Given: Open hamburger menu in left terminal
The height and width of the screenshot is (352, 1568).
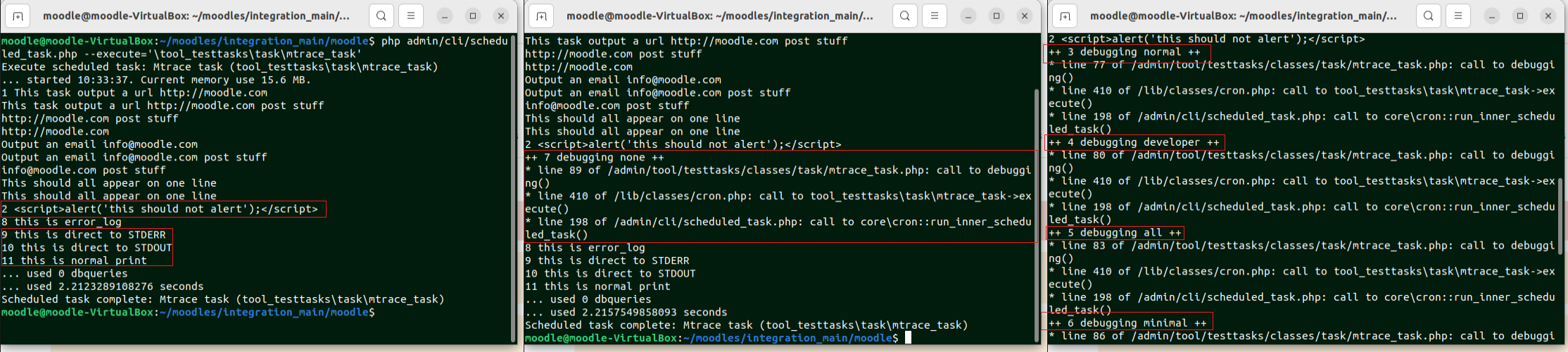Looking at the screenshot, I should (x=411, y=15).
